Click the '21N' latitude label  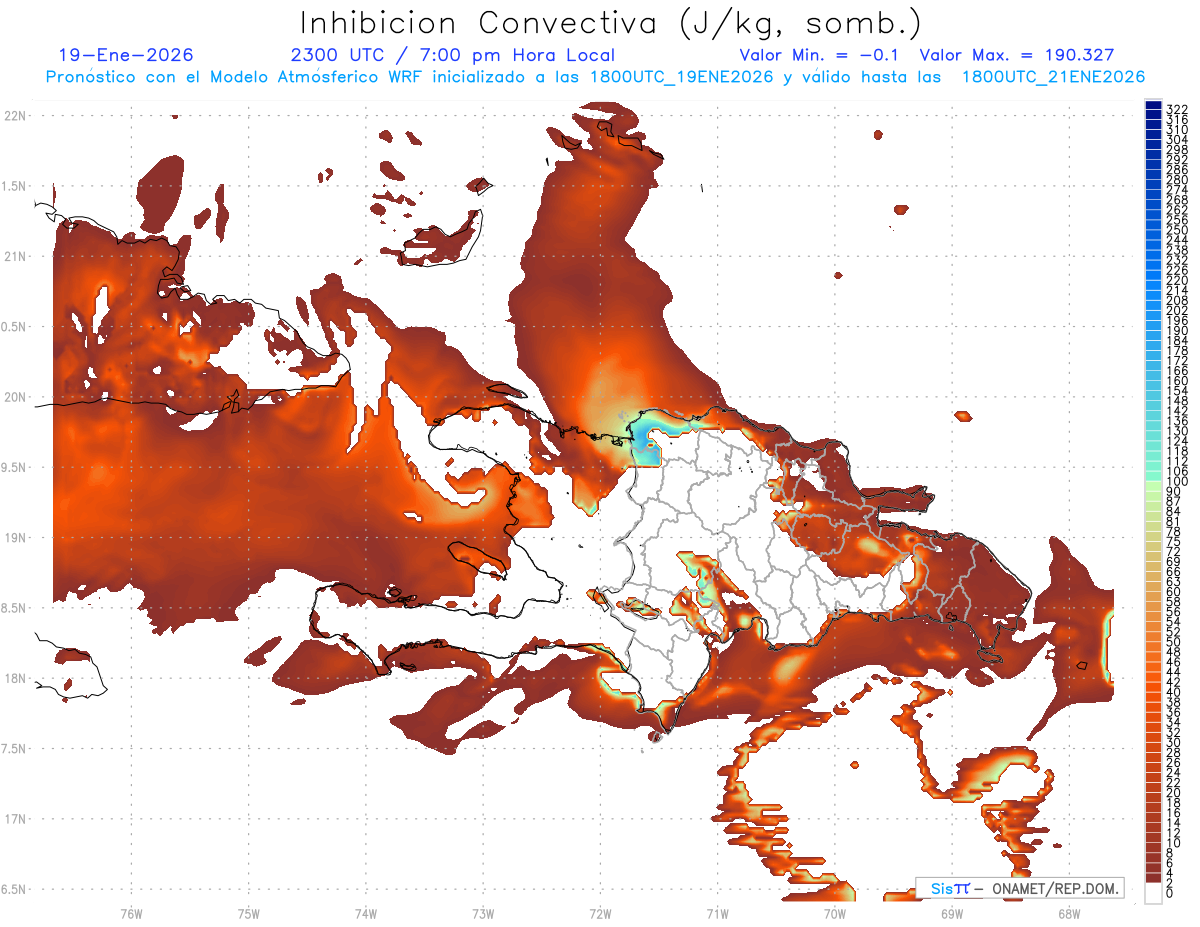(x=14, y=256)
